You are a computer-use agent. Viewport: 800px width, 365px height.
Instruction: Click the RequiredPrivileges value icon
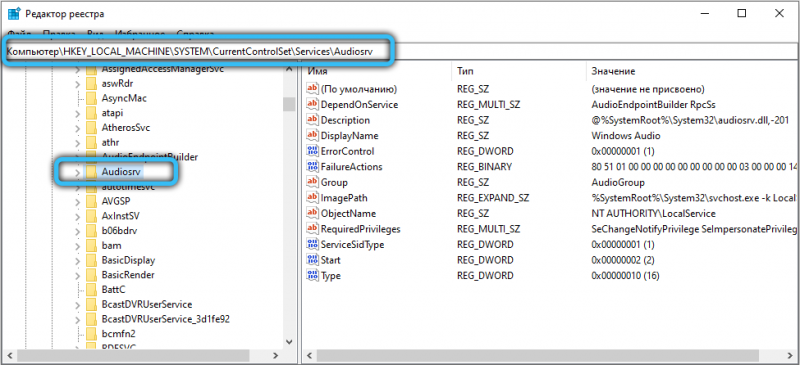click(312, 229)
